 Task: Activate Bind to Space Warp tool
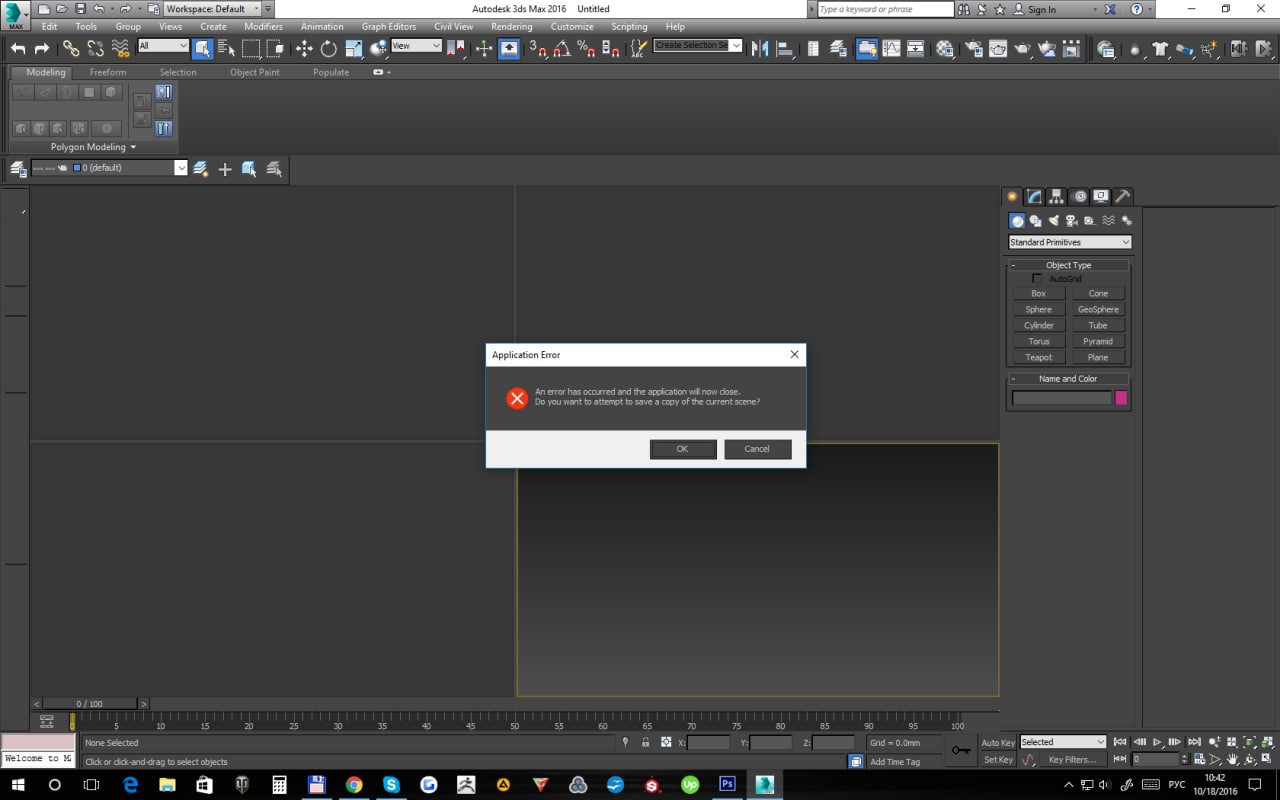coord(120,48)
